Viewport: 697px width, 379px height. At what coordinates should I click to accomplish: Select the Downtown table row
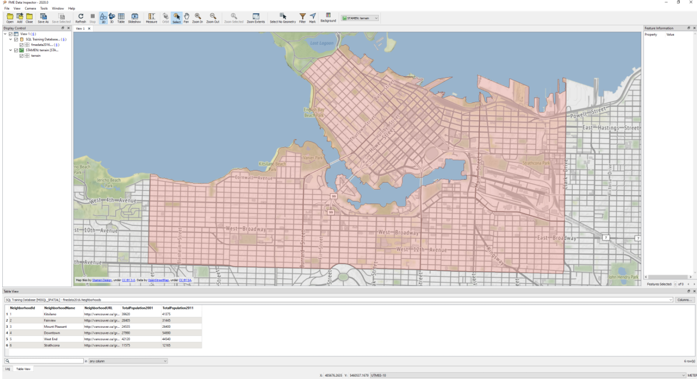tap(103, 333)
